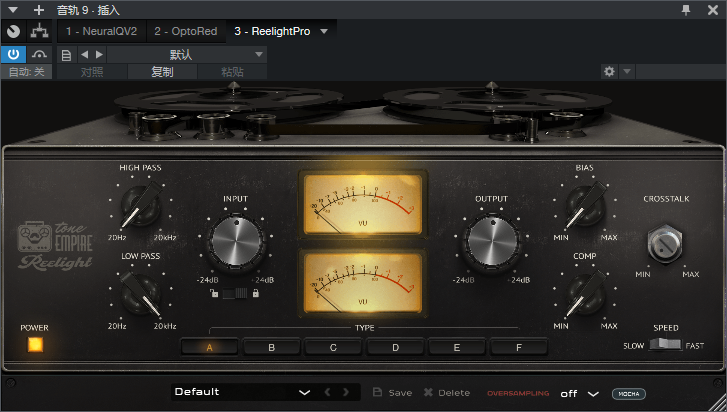The width and height of the screenshot is (727, 412).
Task: Pin the plugin window
Action: [x=686, y=10]
